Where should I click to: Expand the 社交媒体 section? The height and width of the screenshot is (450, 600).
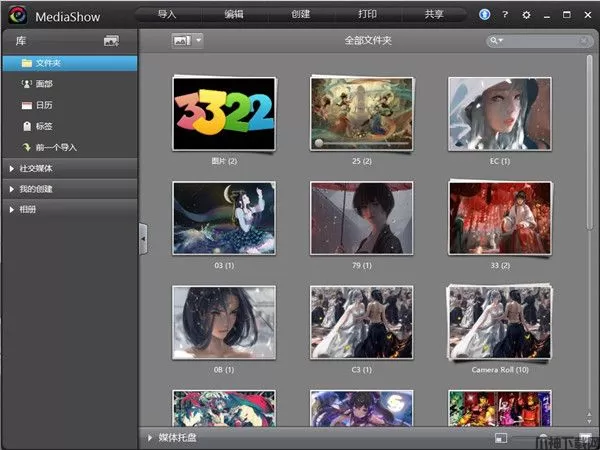click(35, 168)
